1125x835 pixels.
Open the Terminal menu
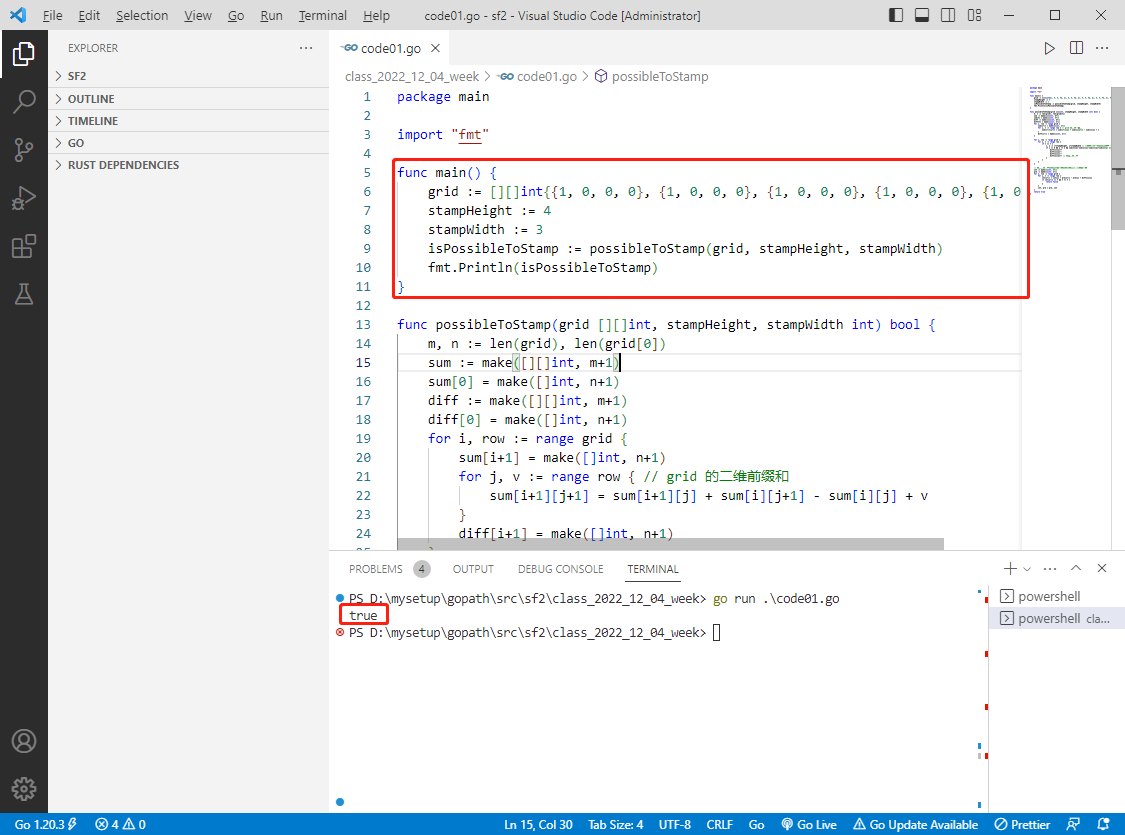(x=322, y=15)
